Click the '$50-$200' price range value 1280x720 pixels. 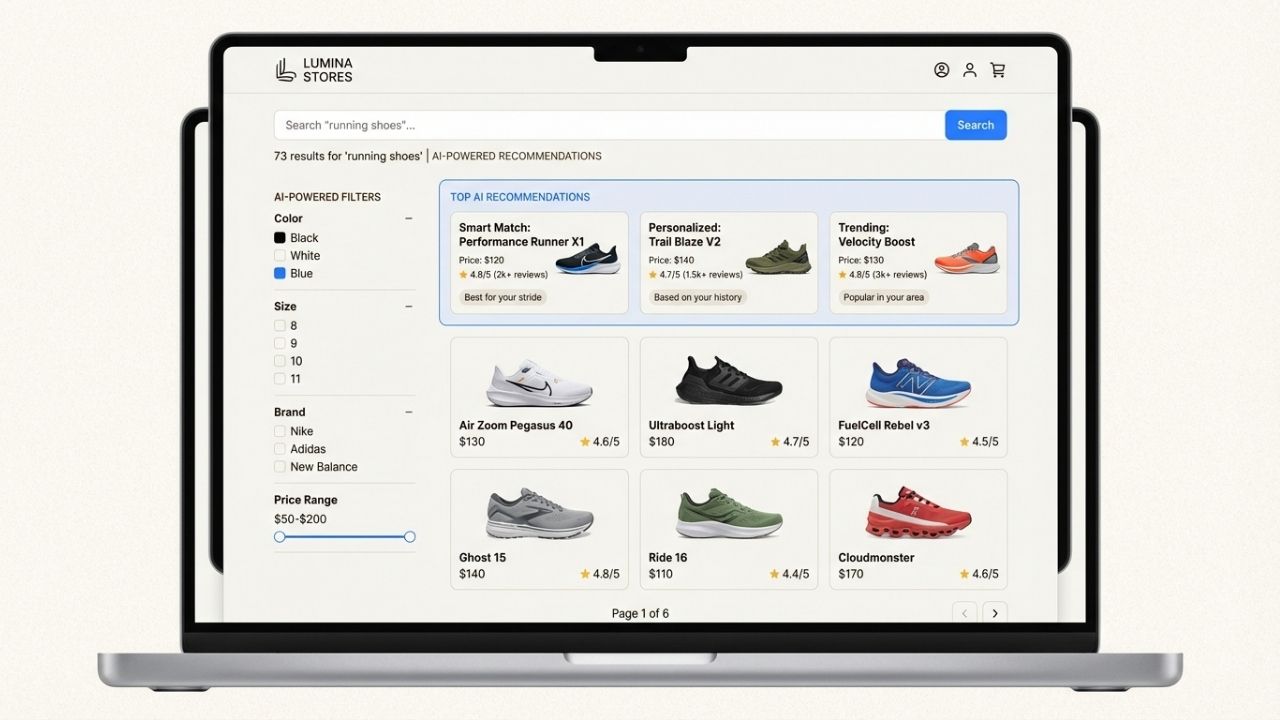(x=300, y=519)
